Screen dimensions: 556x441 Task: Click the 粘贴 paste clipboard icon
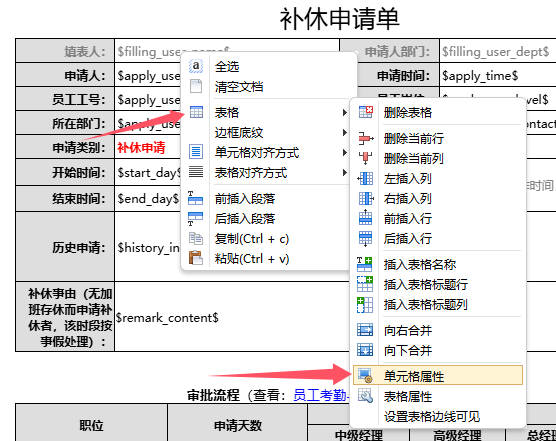click(196, 258)
